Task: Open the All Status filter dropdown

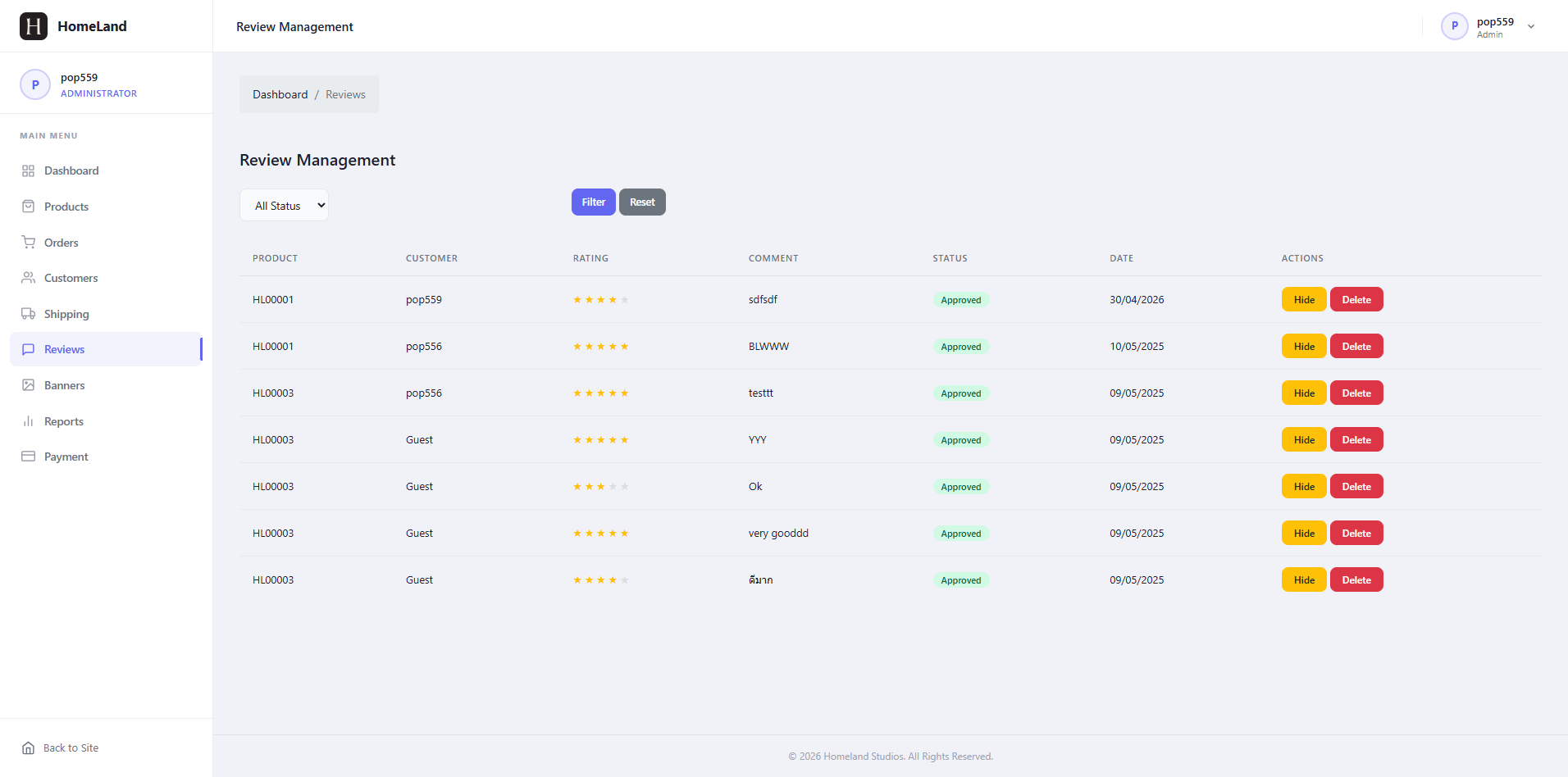Action: pyautogui.click(x=284, y=205)
